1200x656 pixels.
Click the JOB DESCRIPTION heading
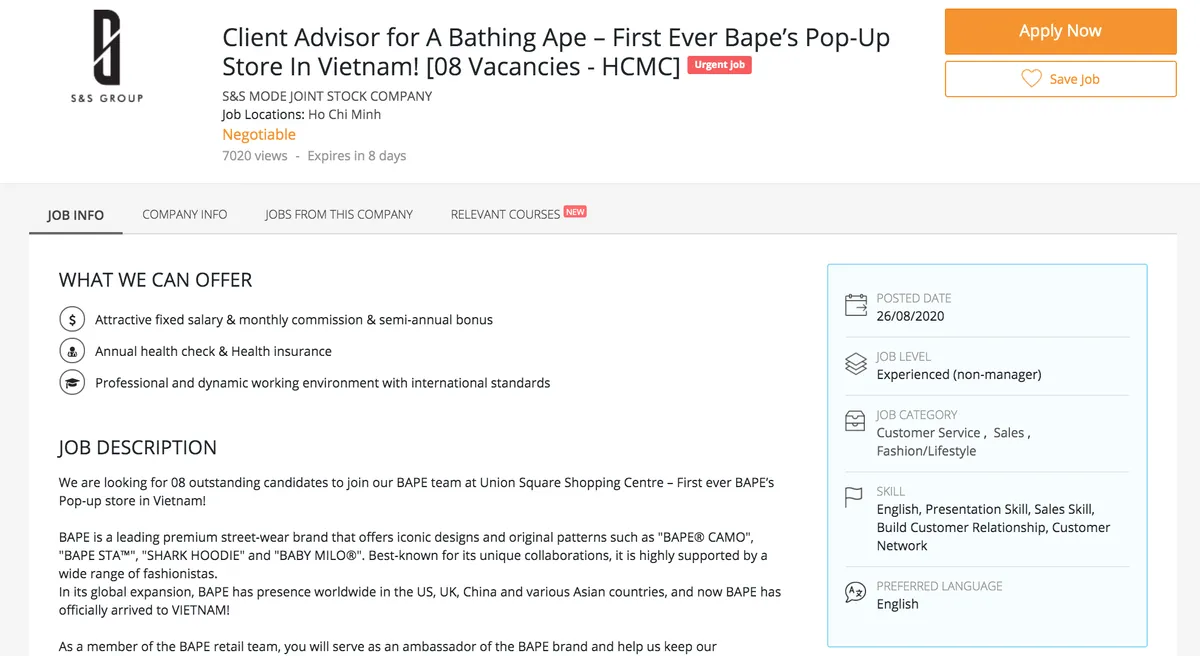coord(138,447)
